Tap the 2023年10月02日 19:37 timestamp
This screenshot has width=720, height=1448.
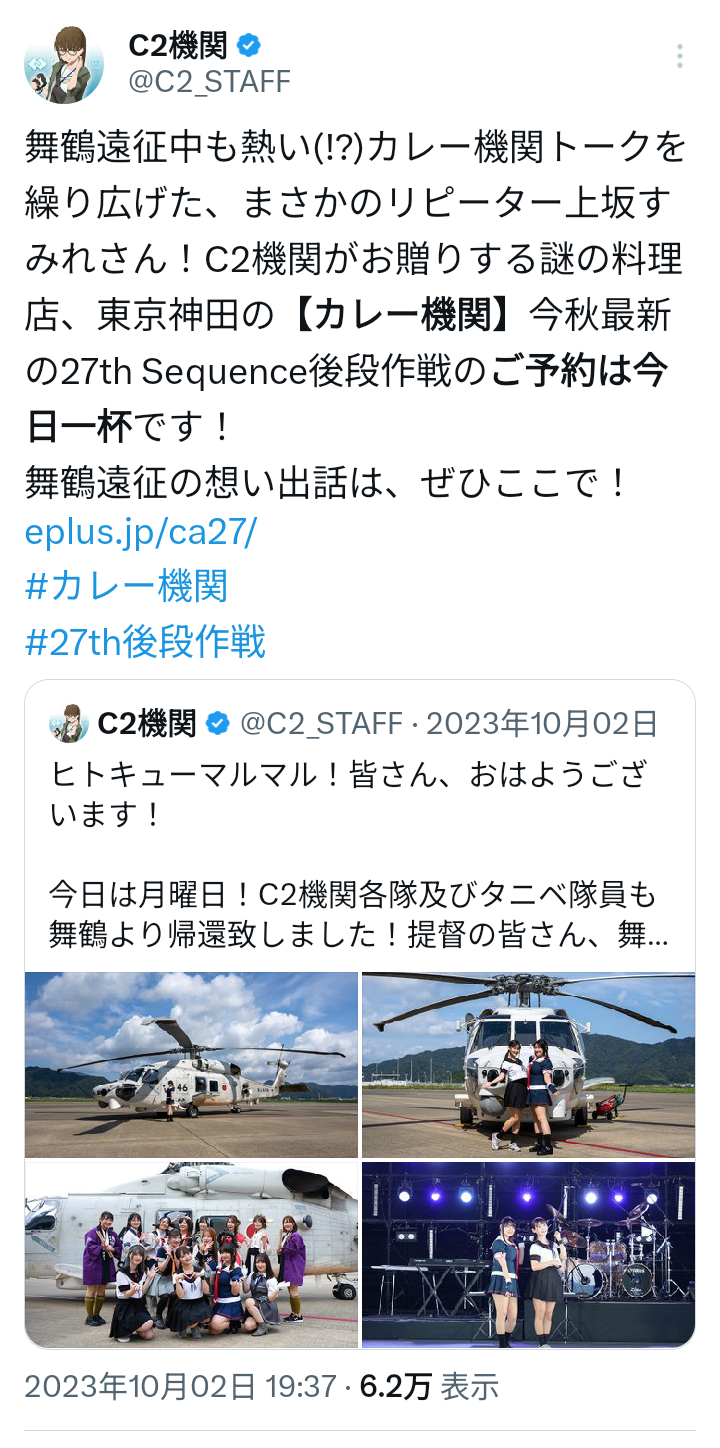click(180, 1386)
